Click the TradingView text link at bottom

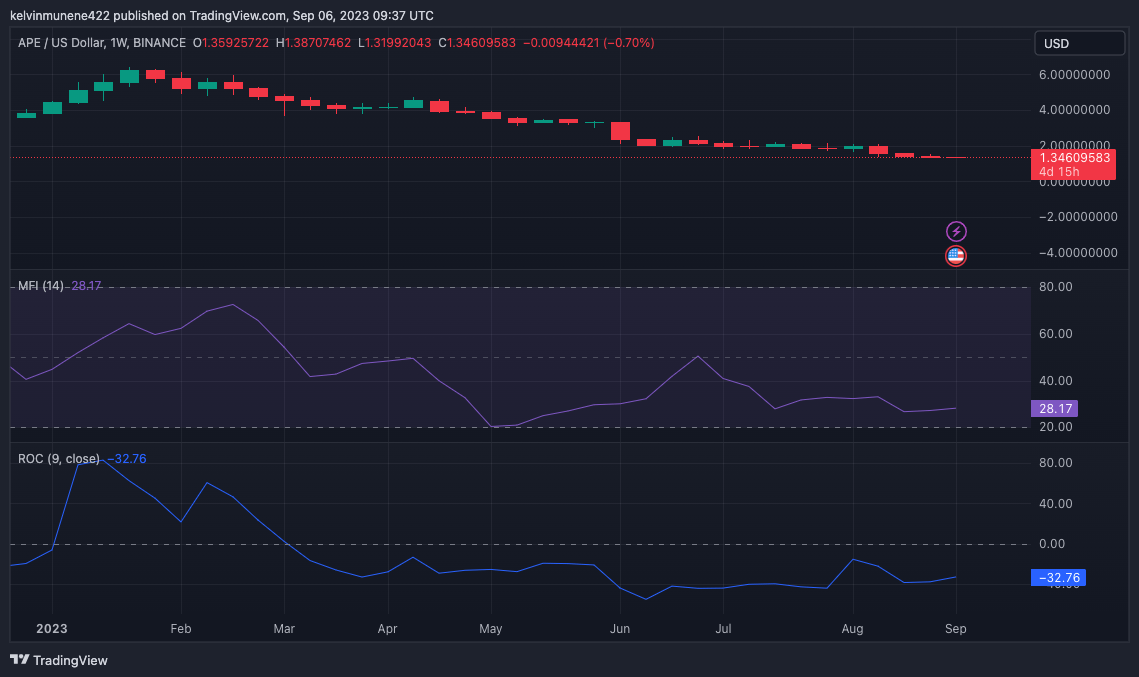70,660
